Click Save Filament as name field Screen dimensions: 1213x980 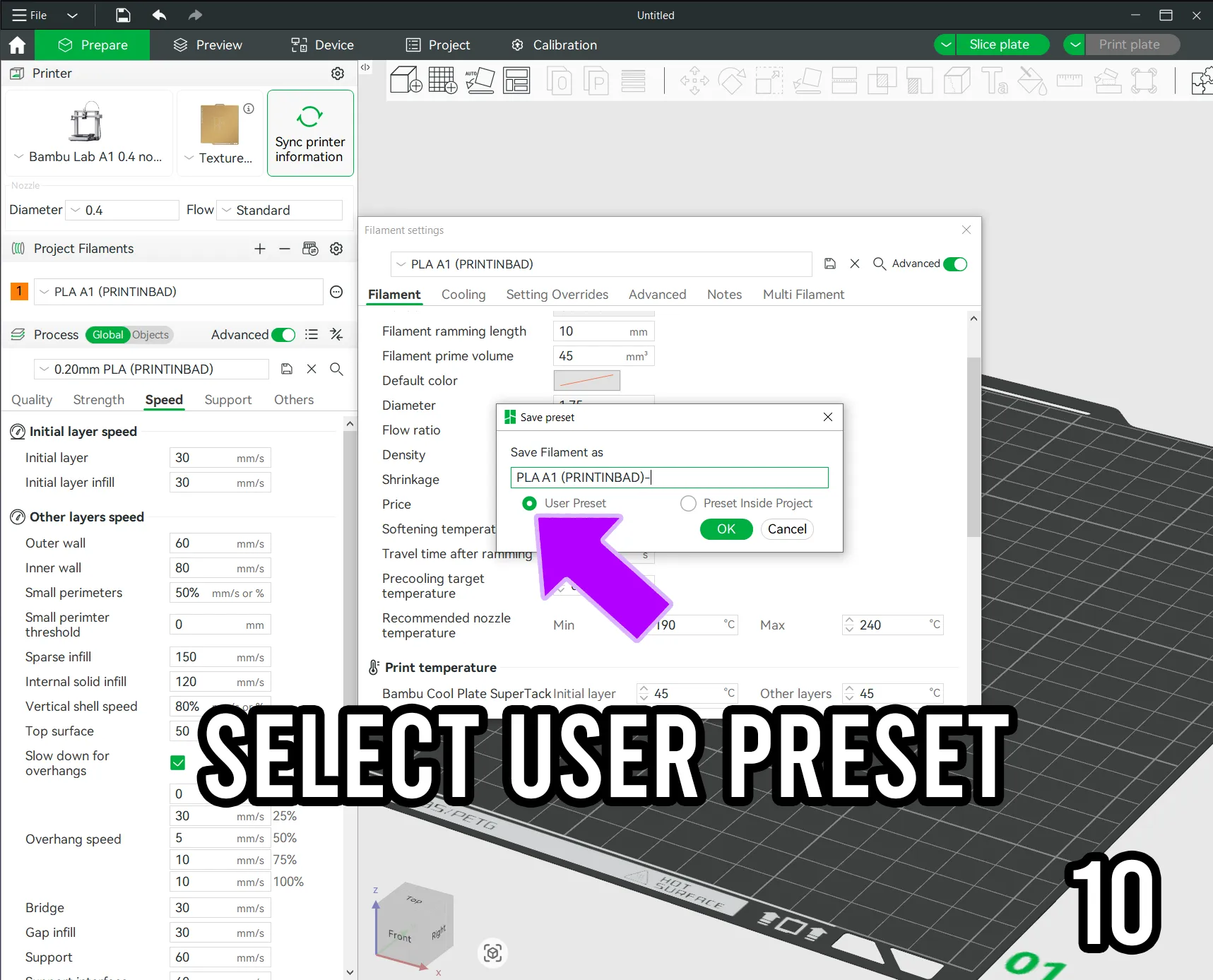tap(669, 478)
